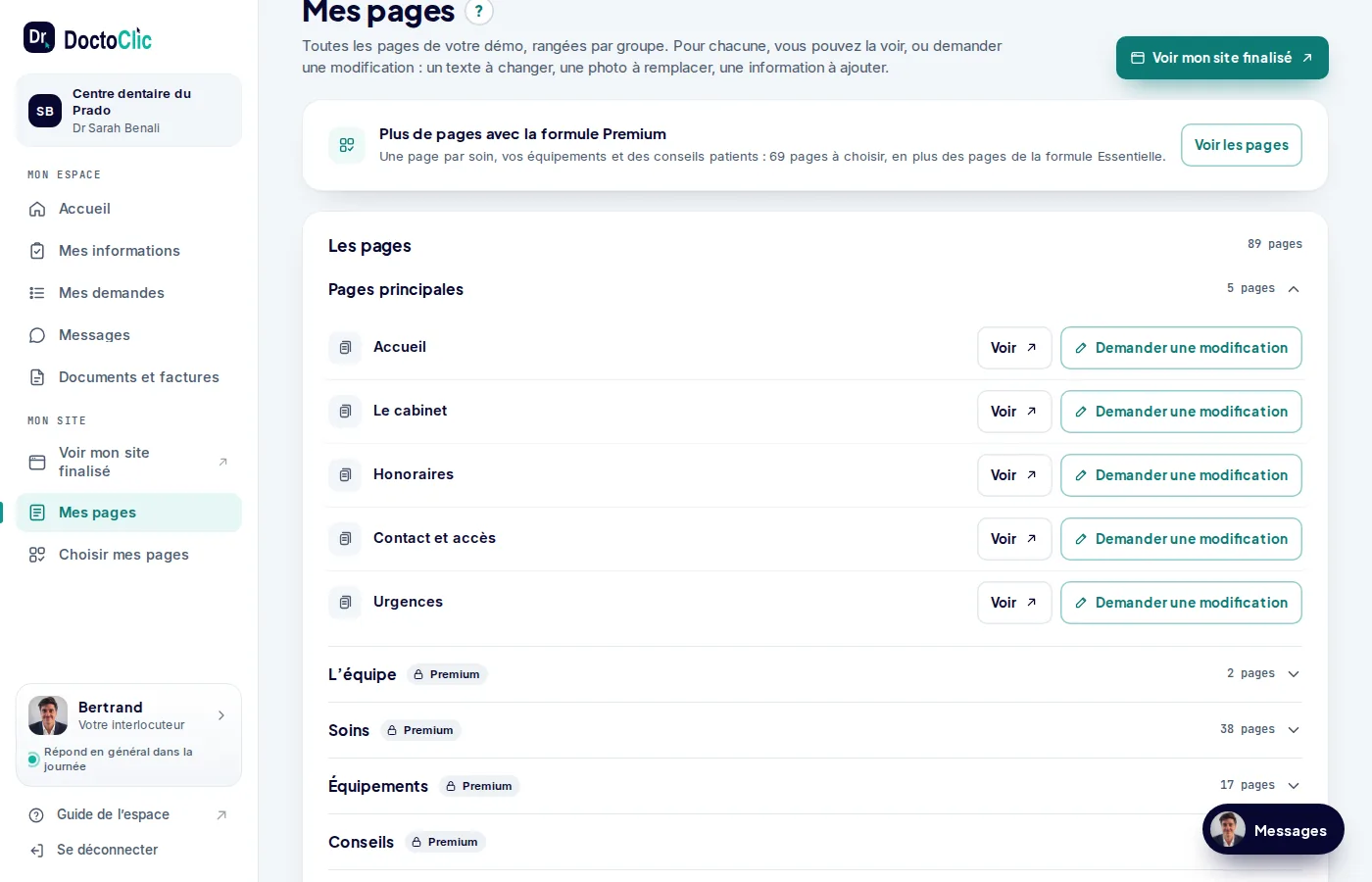Click the page icon beside Honoraires
Image resolution: width=1372 pixels, height=882 pixels.
click(345, 475)
